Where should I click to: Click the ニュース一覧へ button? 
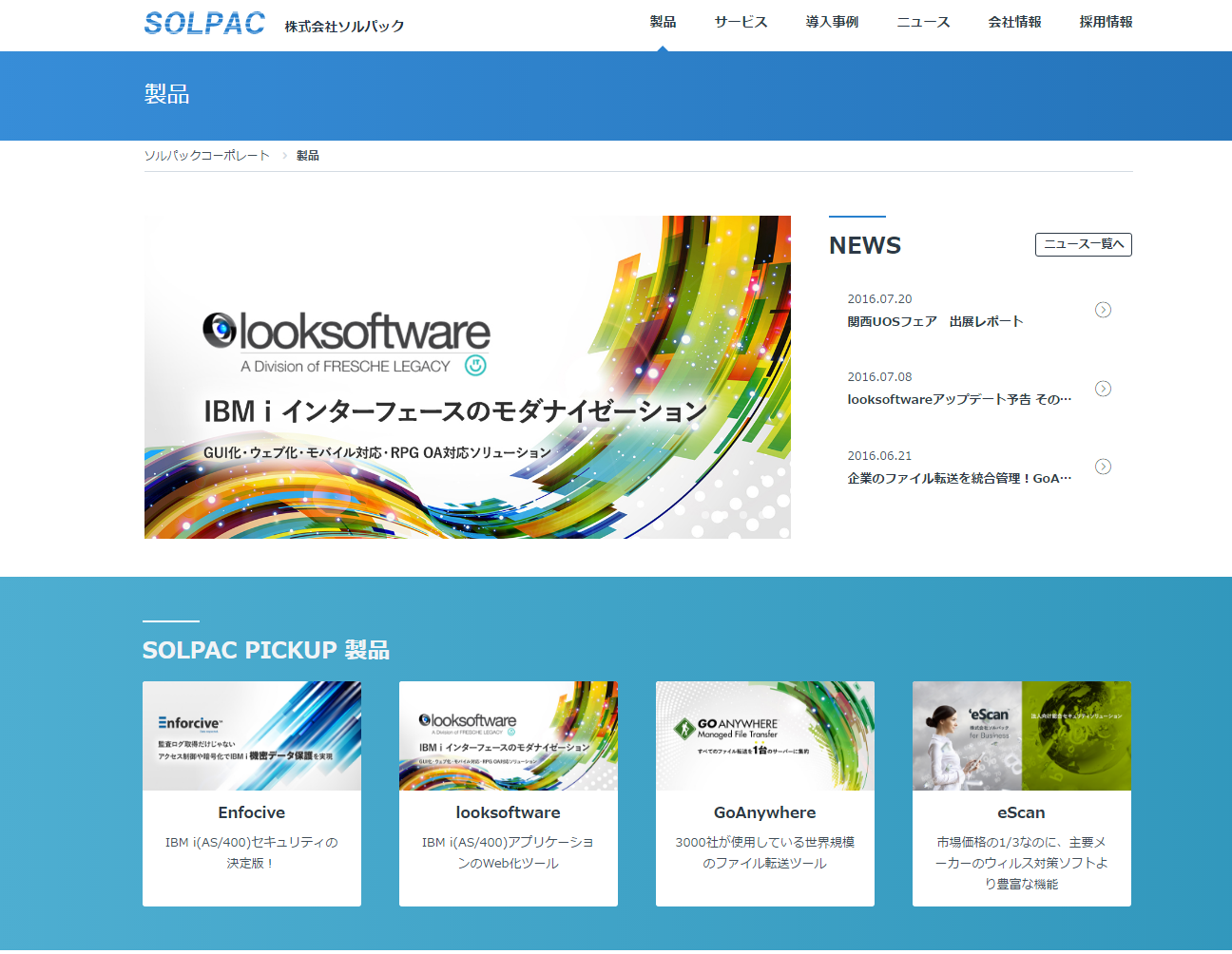(1084, 244)
